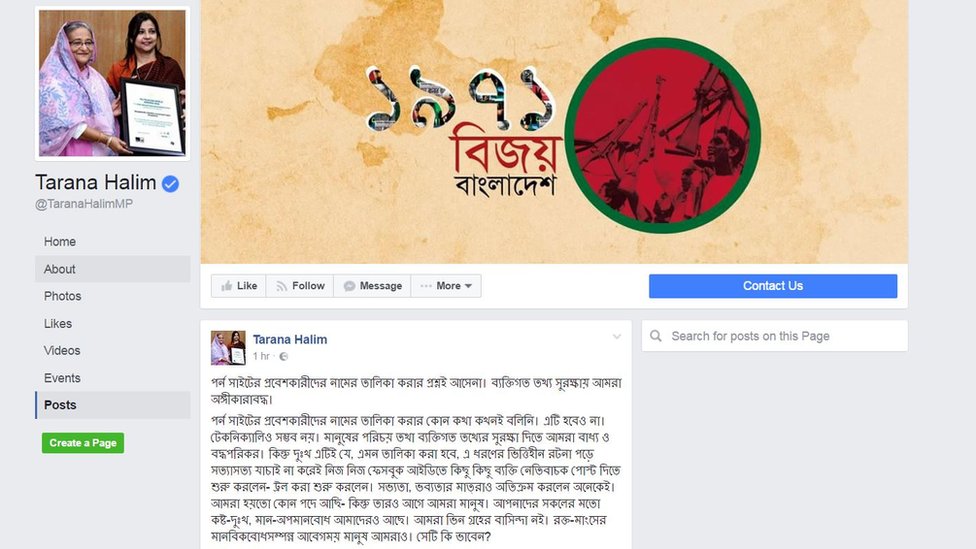Click the blue verified badge icon
Screen dimensions: 976x549
(171, 184)
